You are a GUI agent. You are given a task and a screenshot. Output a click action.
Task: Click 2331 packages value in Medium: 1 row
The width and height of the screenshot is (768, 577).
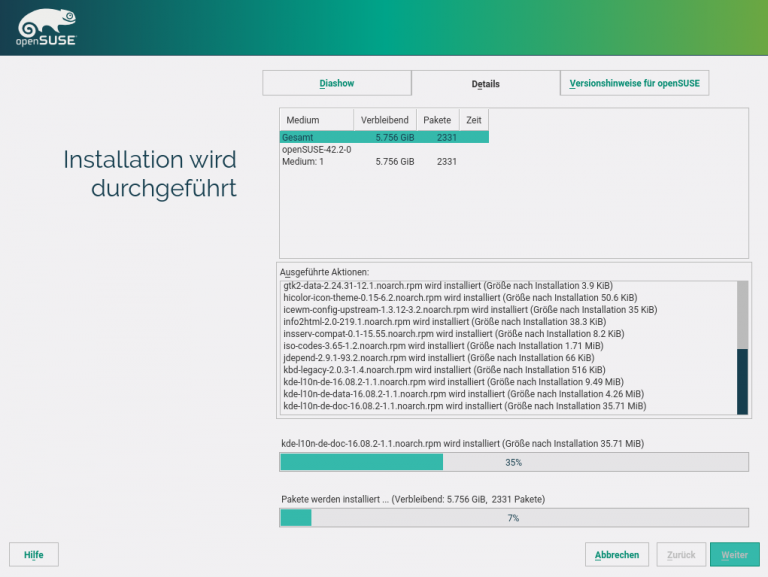pyautogui.click(x=447, y=162)
